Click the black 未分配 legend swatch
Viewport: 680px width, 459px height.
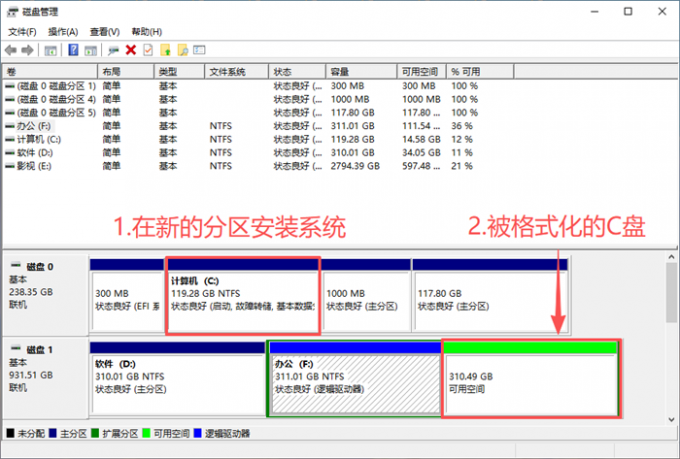(10, 433)
